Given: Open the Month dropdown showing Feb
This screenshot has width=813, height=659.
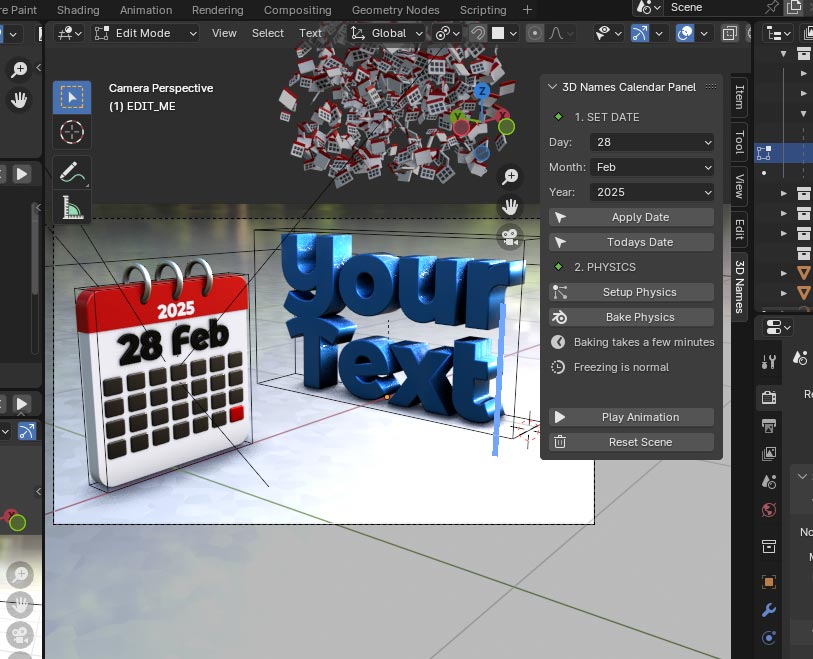Looking at the screenshot, I should pyautogui.click(x=652, y=167).
